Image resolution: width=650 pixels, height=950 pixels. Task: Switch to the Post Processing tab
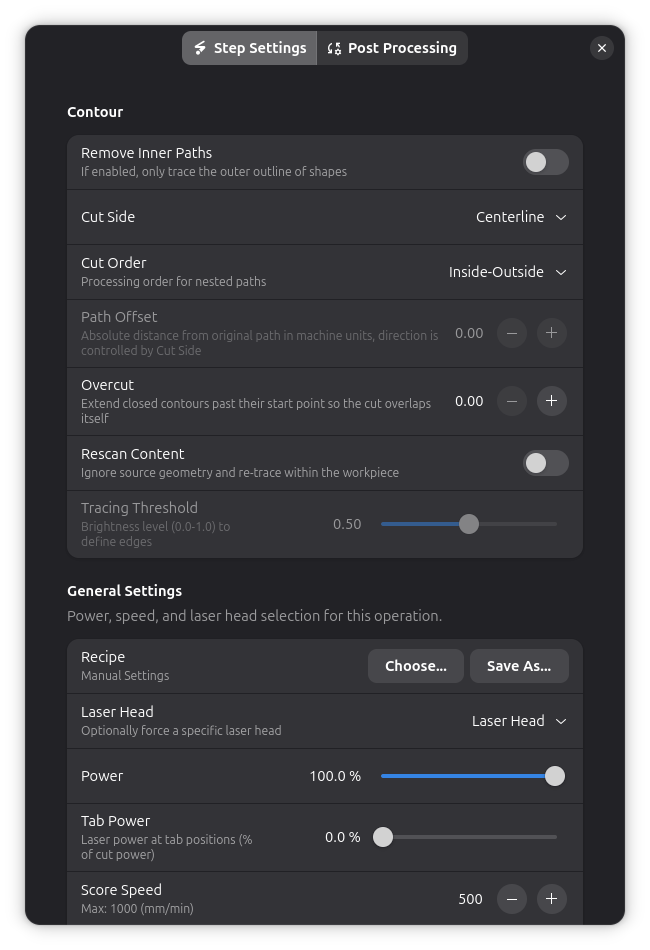392,48
